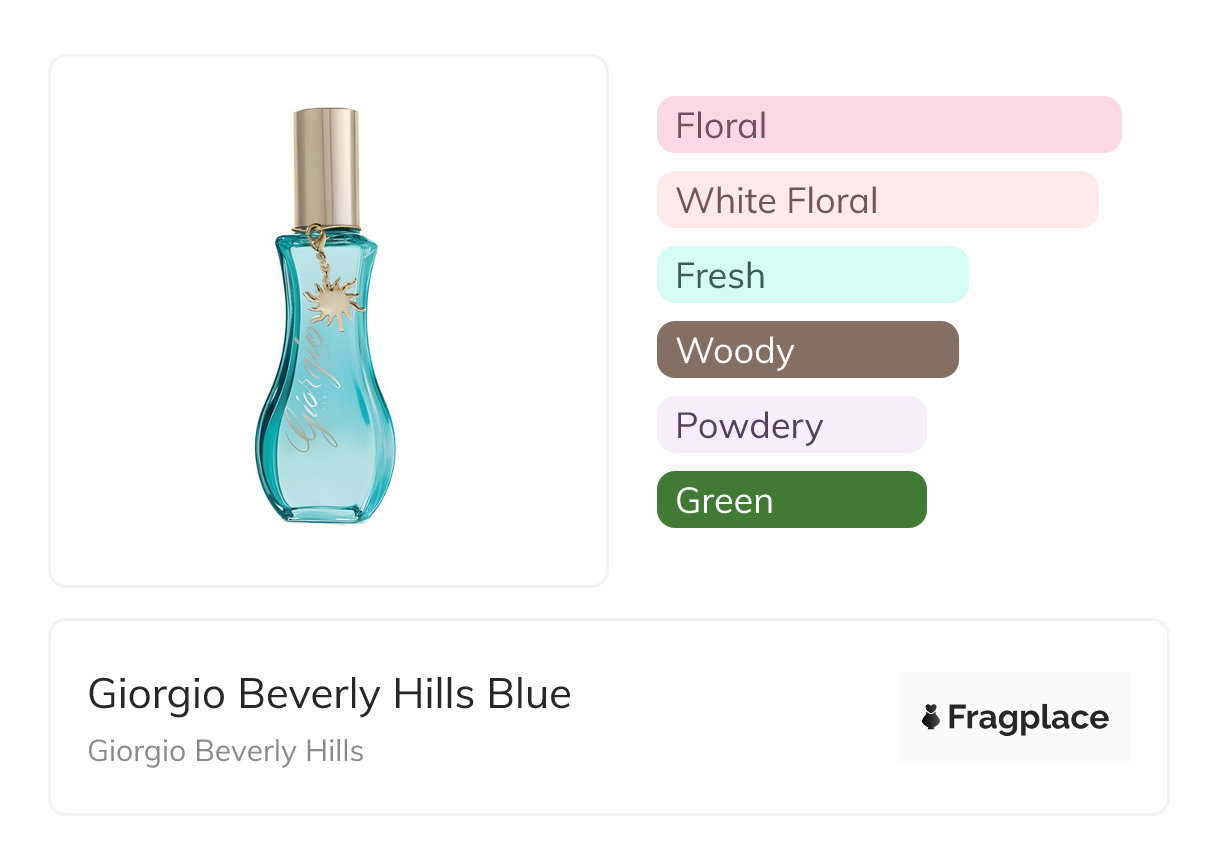Screen dimensions: 1218x864
Task: Select the pink Floral accord bar
Action: pyautogui.click(x=888, y=125)
